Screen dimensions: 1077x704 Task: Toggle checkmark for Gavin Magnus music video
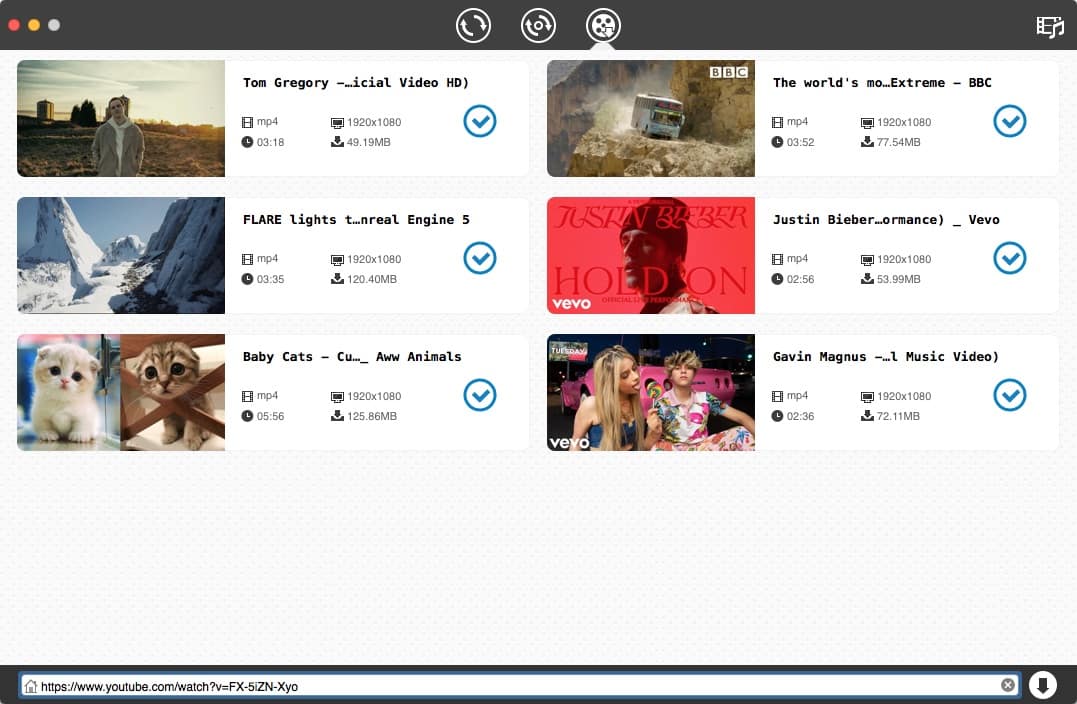[x=1010, y=394]
